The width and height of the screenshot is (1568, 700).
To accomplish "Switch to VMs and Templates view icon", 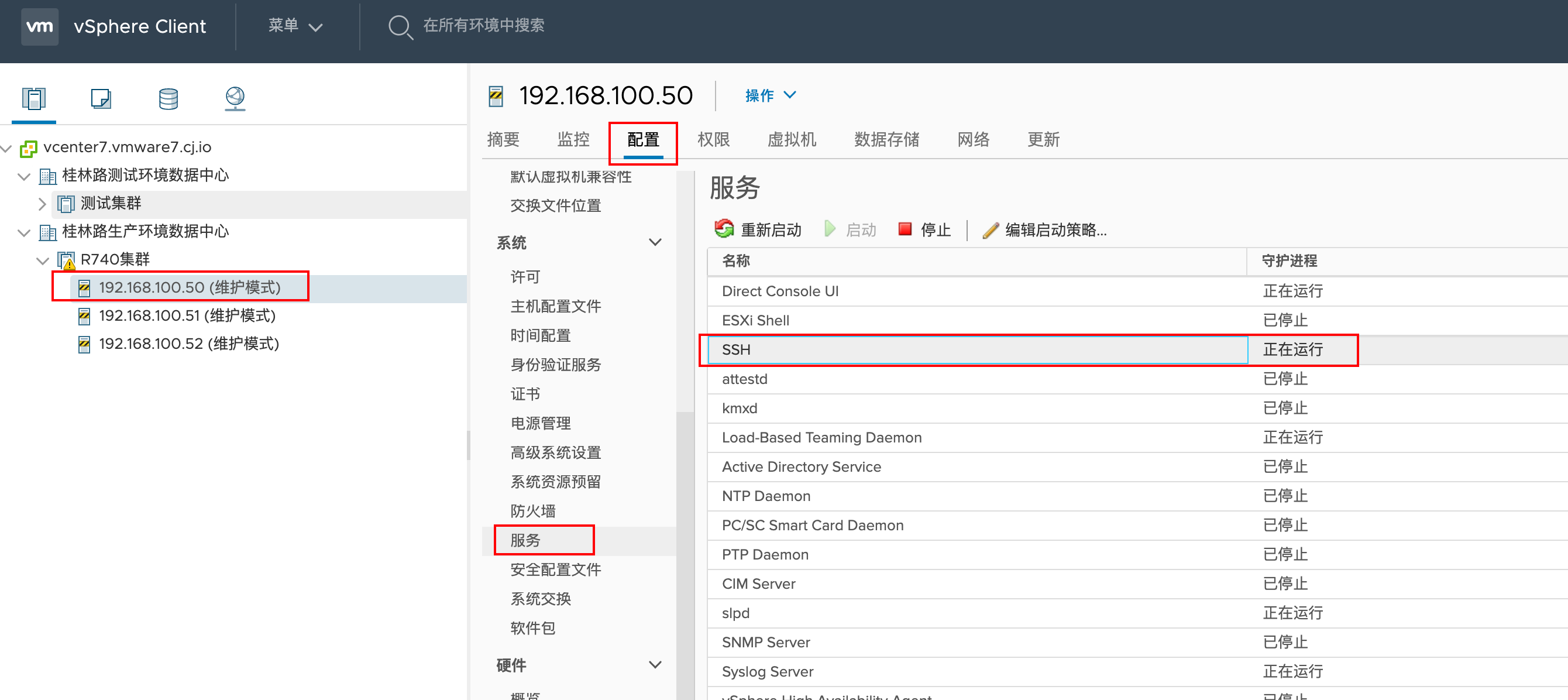I will [x=101, y=98].
